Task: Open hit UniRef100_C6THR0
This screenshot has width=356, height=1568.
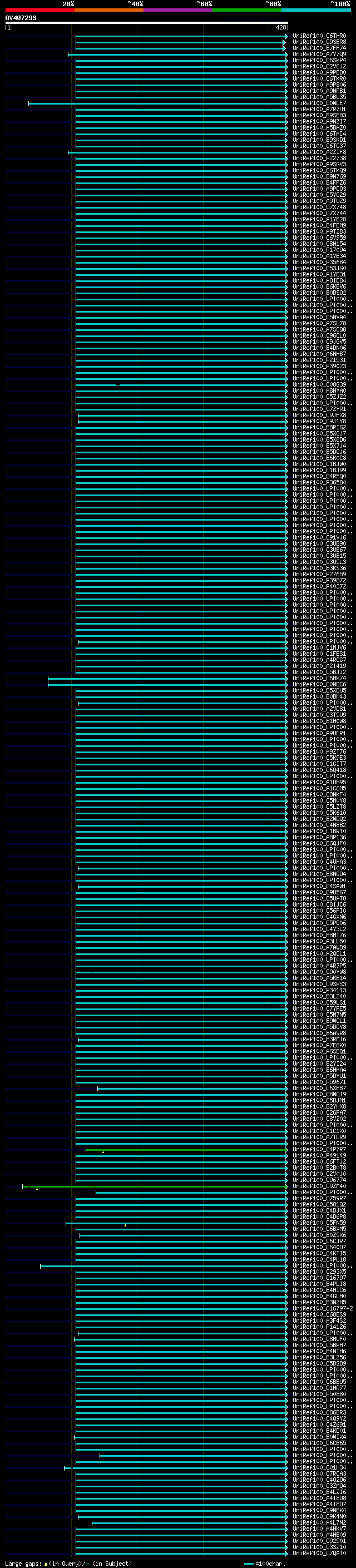Action: pos(319,36)
